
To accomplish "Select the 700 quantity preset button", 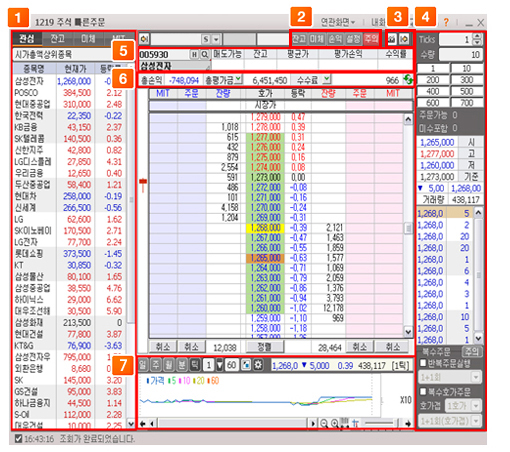I will 467,102.
